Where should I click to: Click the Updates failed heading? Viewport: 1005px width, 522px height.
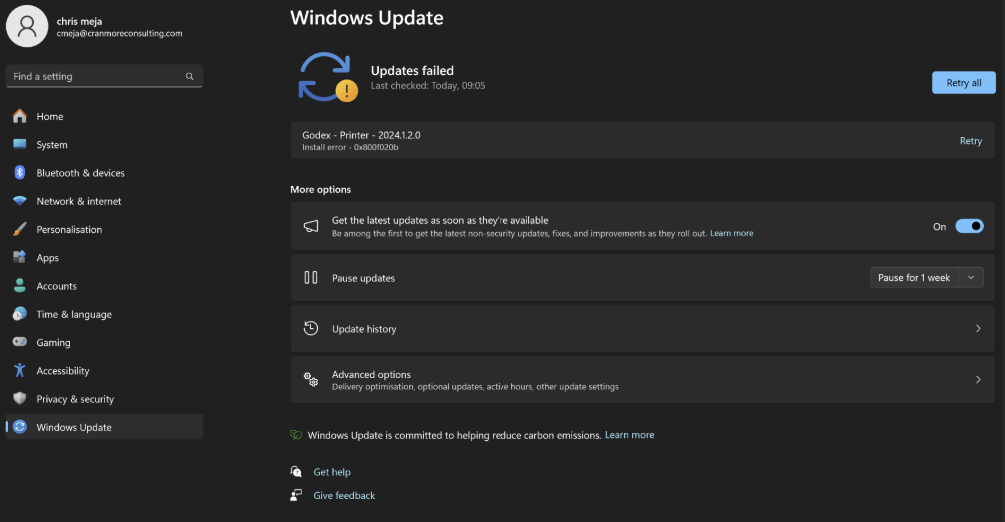click(412, 71)
